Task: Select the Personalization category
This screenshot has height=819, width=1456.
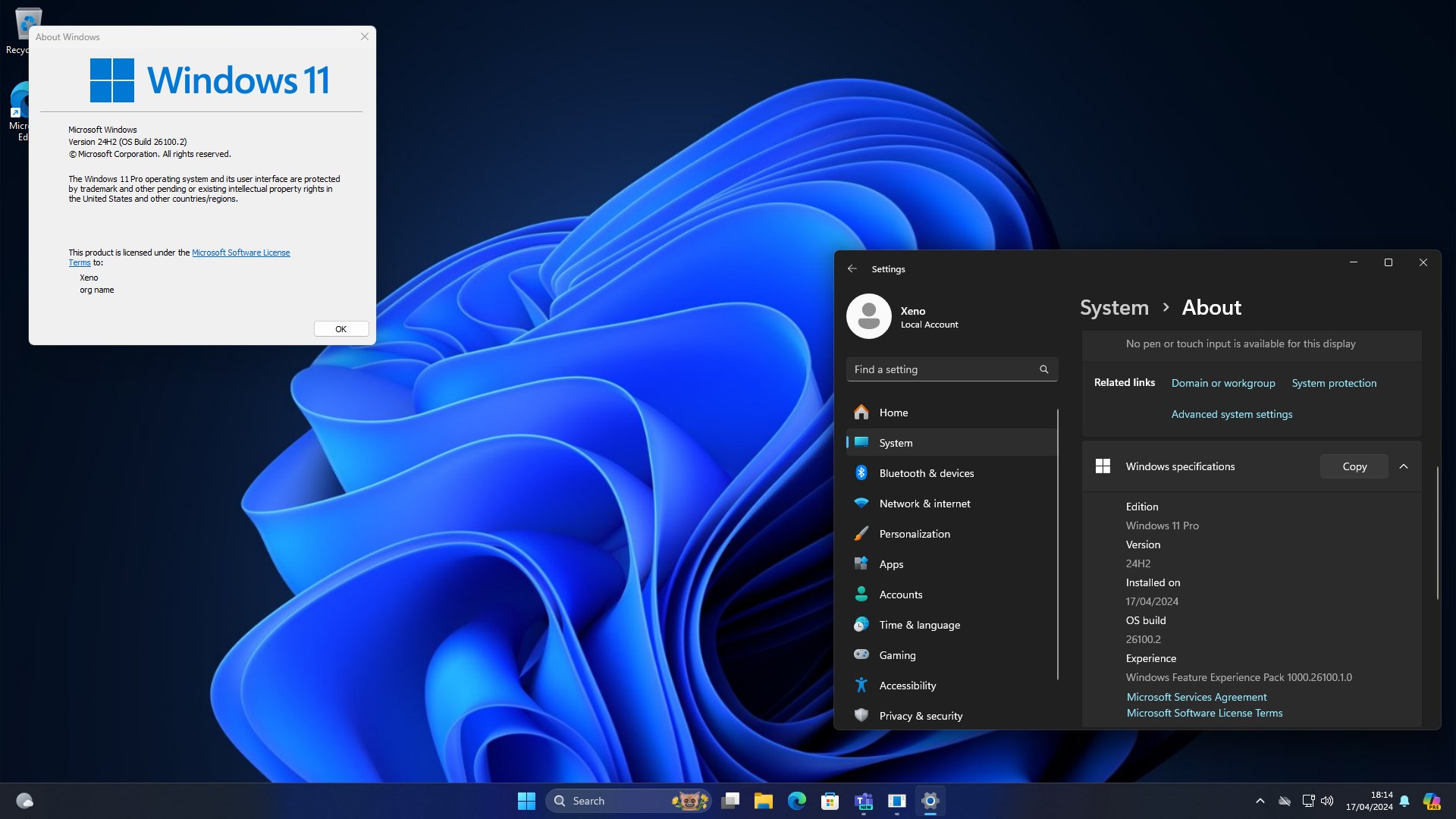Action: click(x=914, y=534)
